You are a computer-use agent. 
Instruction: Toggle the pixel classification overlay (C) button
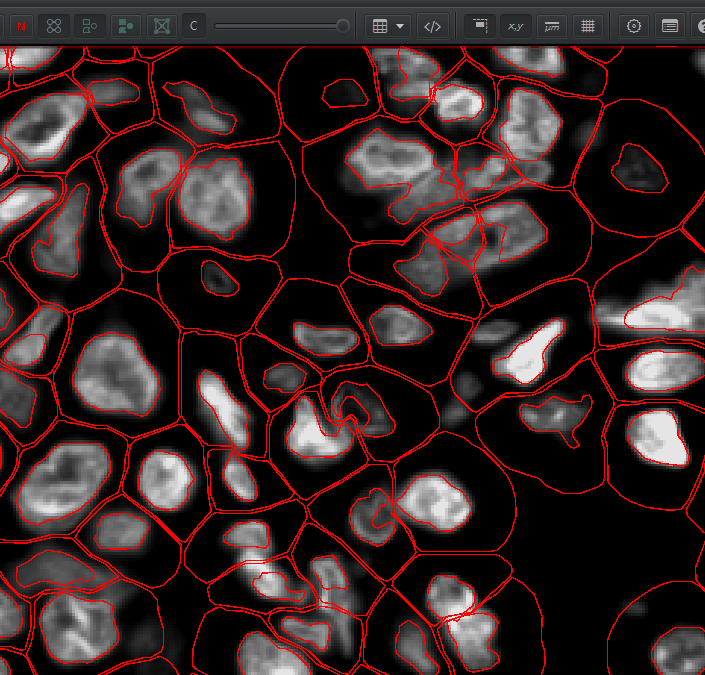pos(193,26)
